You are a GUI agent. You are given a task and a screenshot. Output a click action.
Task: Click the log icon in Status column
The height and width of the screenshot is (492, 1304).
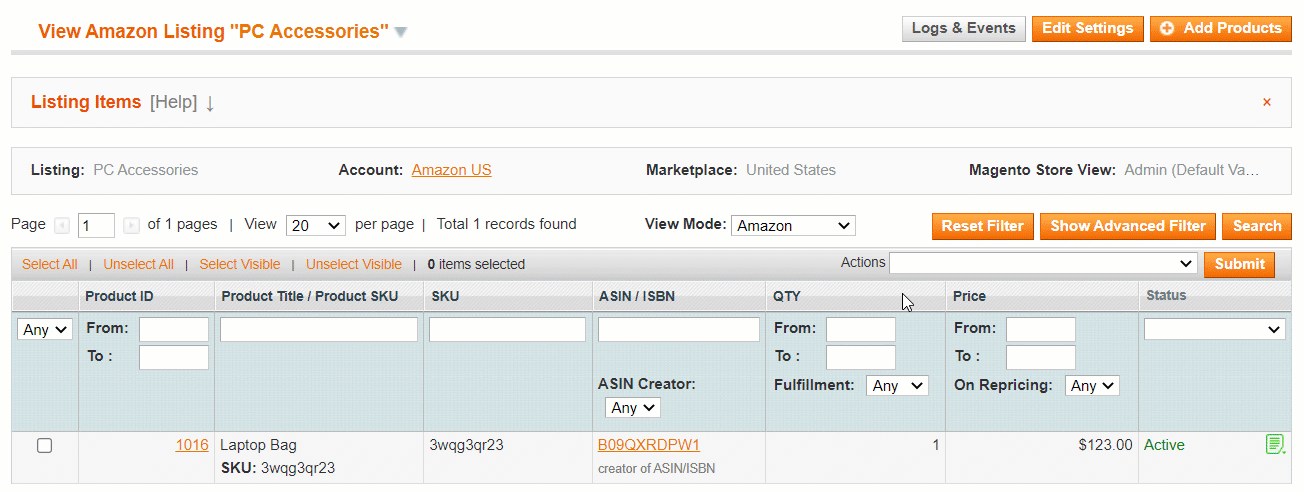tap(1274, 444)
